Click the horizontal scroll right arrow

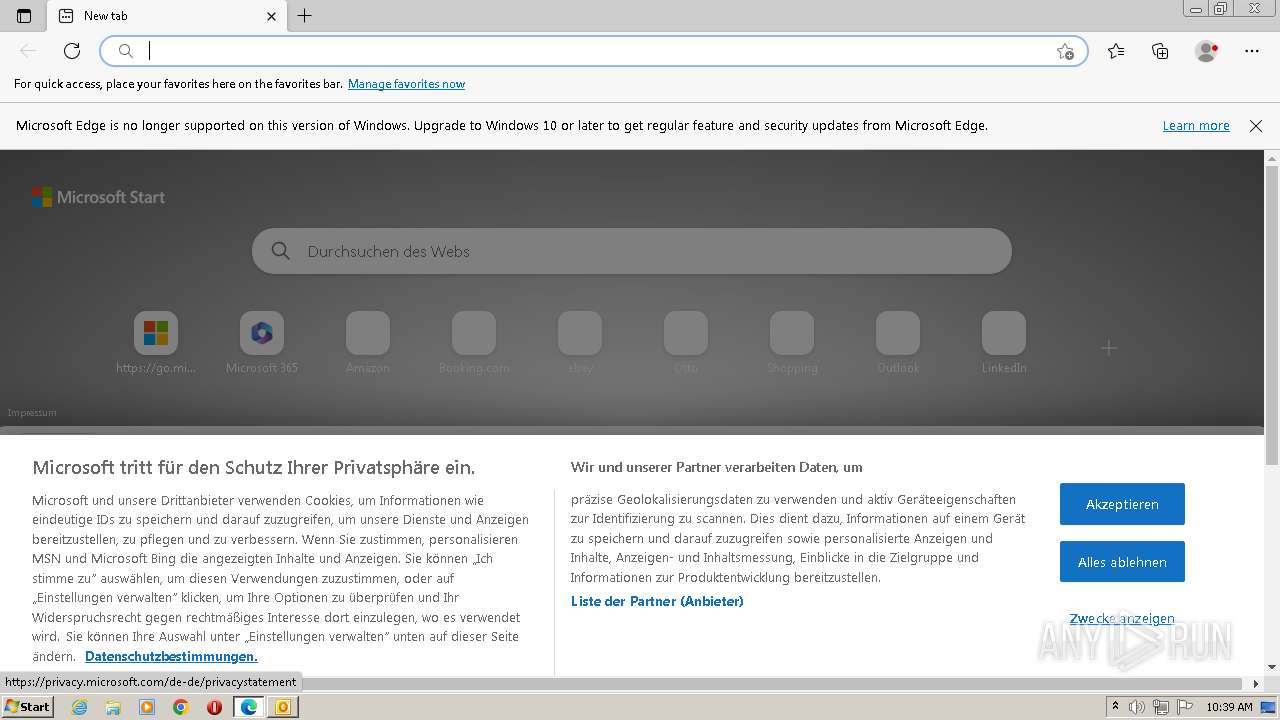pyautogui.click(x=1257, y=684)
